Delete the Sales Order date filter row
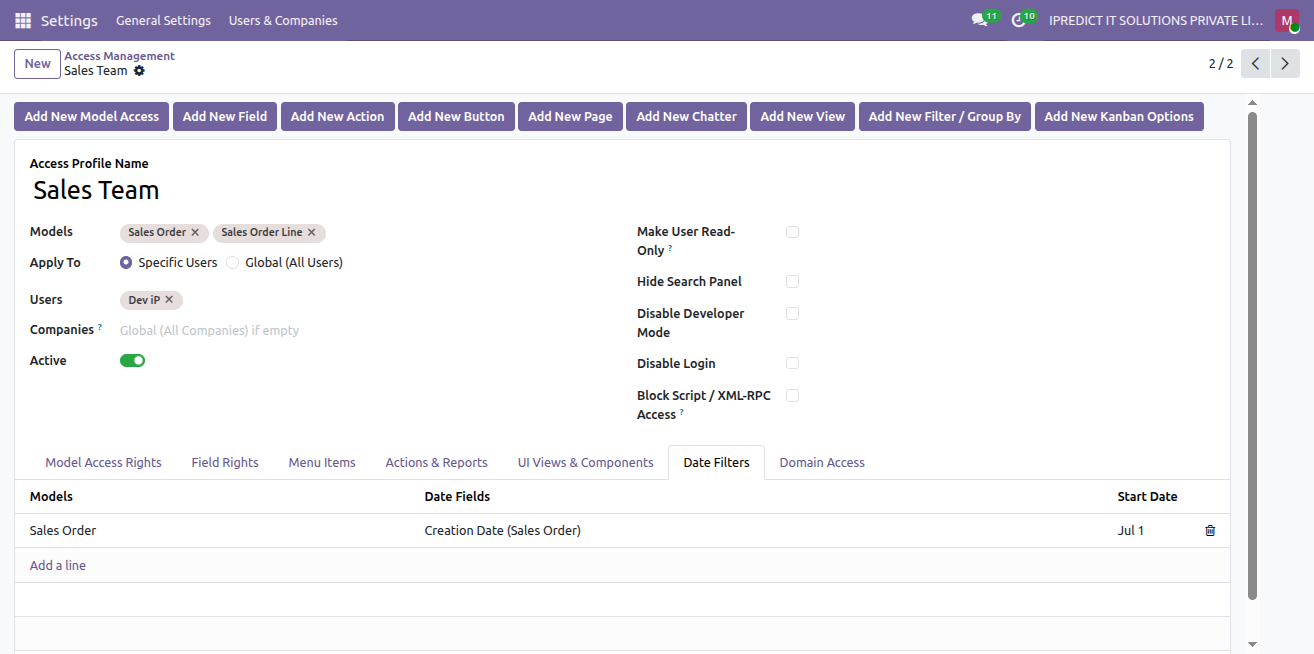 click(x=1210, y=531)
